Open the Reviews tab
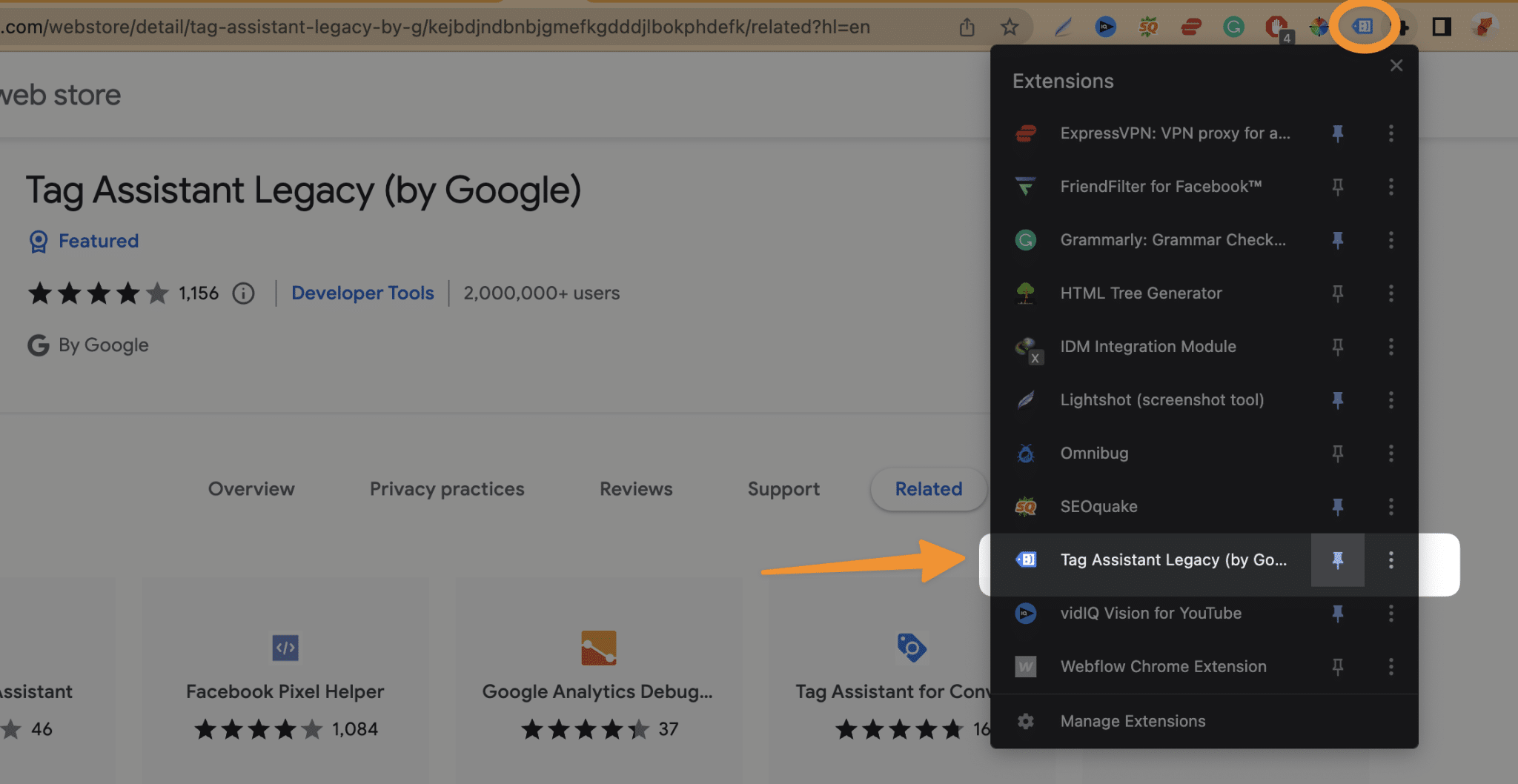Image resolution: width=1518 pixels, height=784 pixels. (636, 489)
